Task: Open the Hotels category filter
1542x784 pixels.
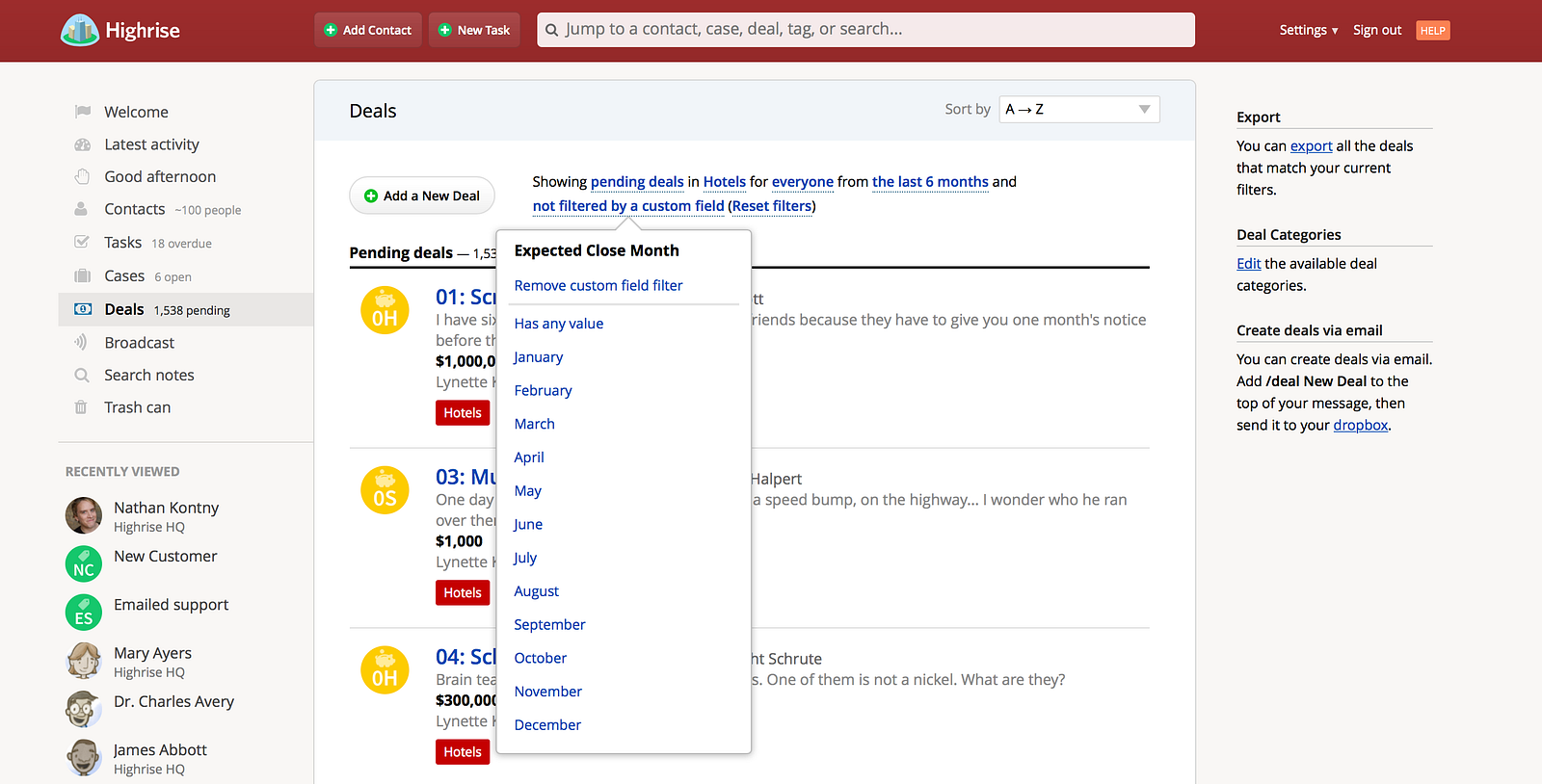Action: click(725, 181)
